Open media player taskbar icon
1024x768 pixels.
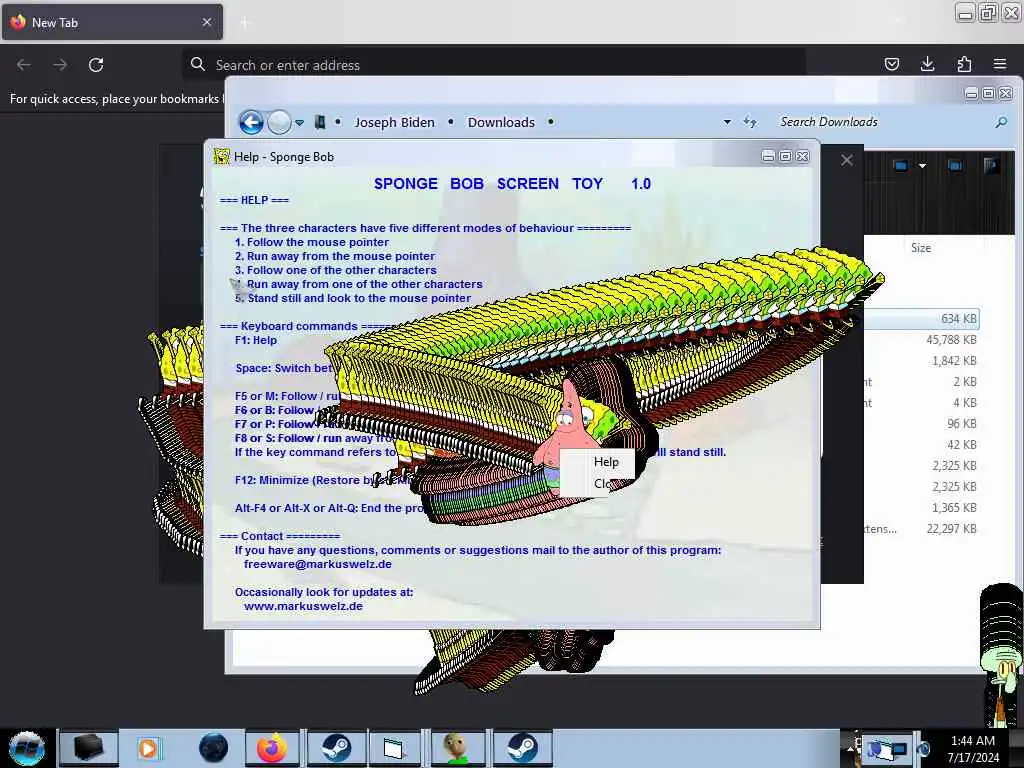[x=148, y=748]
